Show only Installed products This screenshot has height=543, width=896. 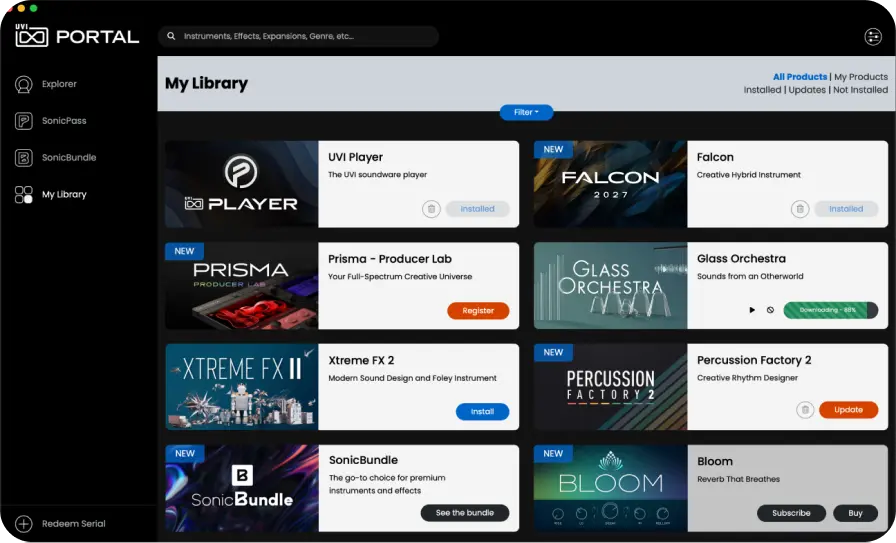762,90
